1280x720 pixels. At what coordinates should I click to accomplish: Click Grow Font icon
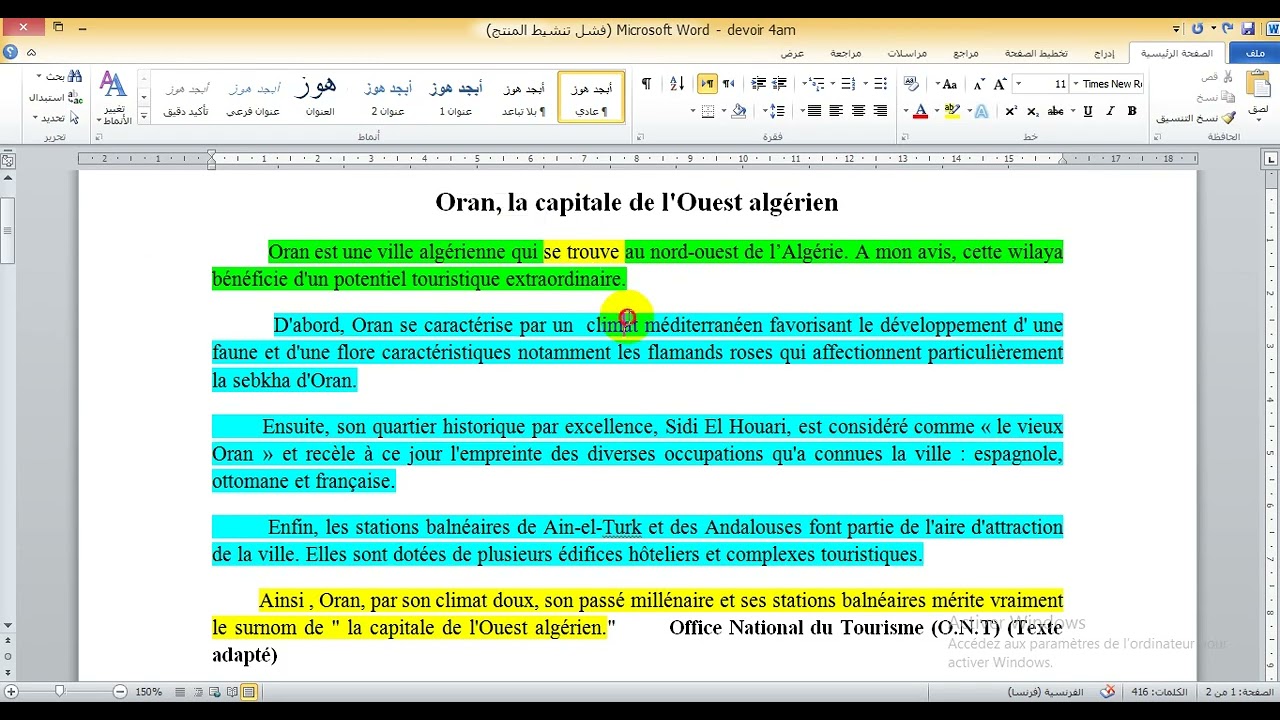coord(999,84)
